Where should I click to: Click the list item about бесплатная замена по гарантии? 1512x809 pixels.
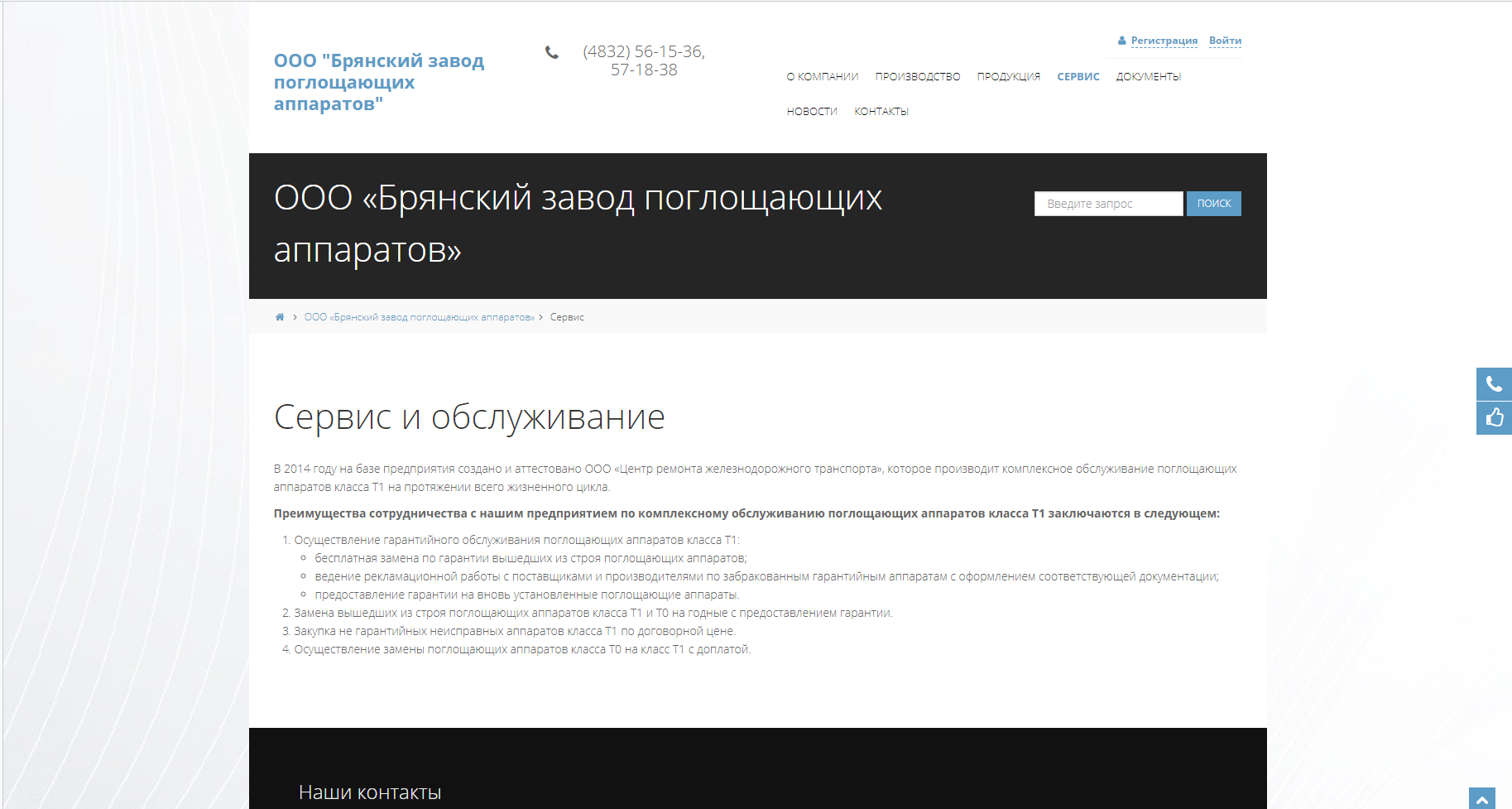(530, 558)
